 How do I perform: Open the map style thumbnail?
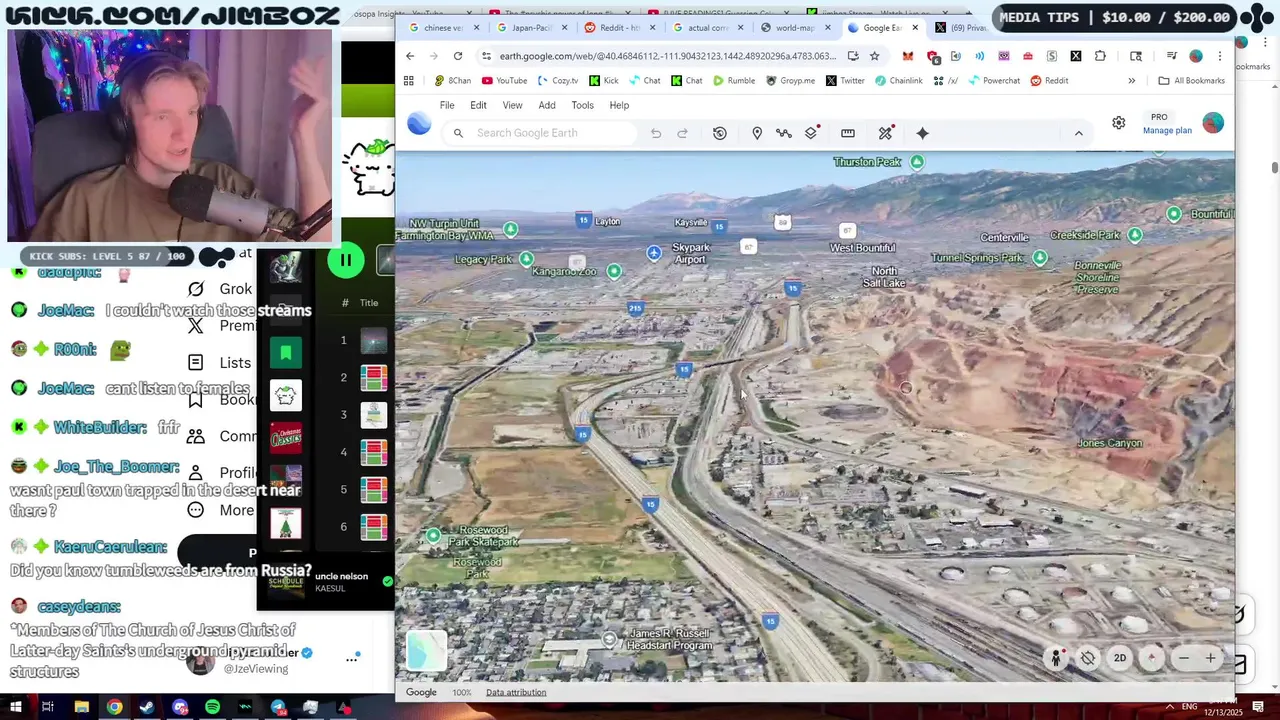tap(426, 651)
